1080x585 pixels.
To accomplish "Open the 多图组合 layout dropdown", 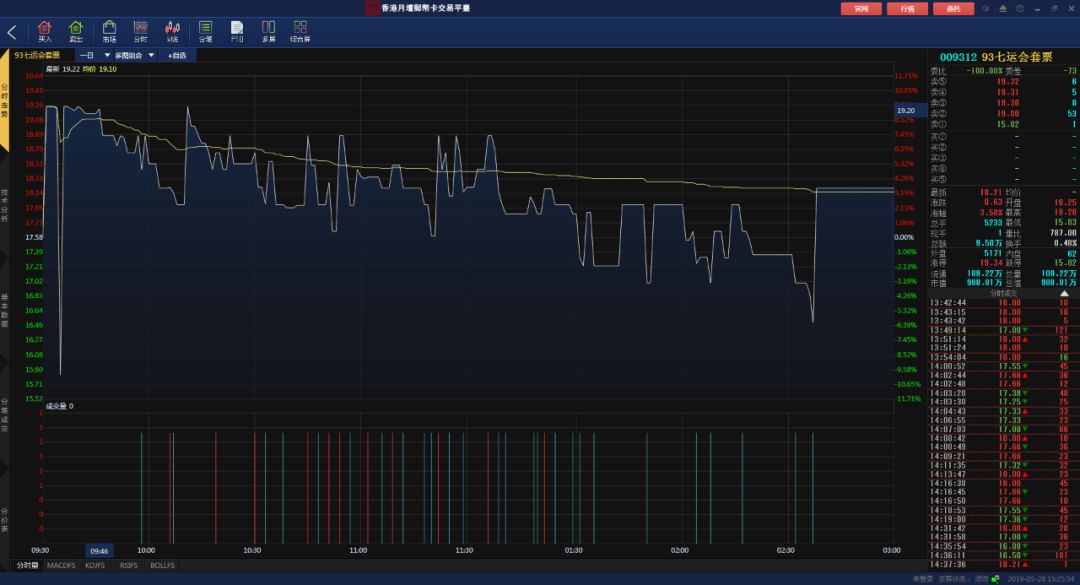I will (134, 55).
